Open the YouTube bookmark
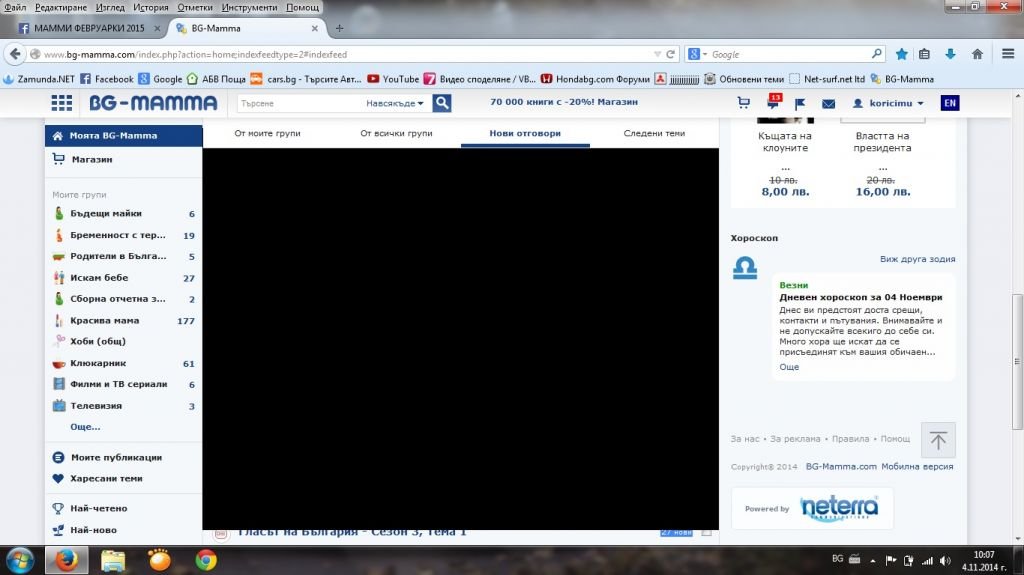The width and height of the screenshot is (1024, 575). point(392,79)
